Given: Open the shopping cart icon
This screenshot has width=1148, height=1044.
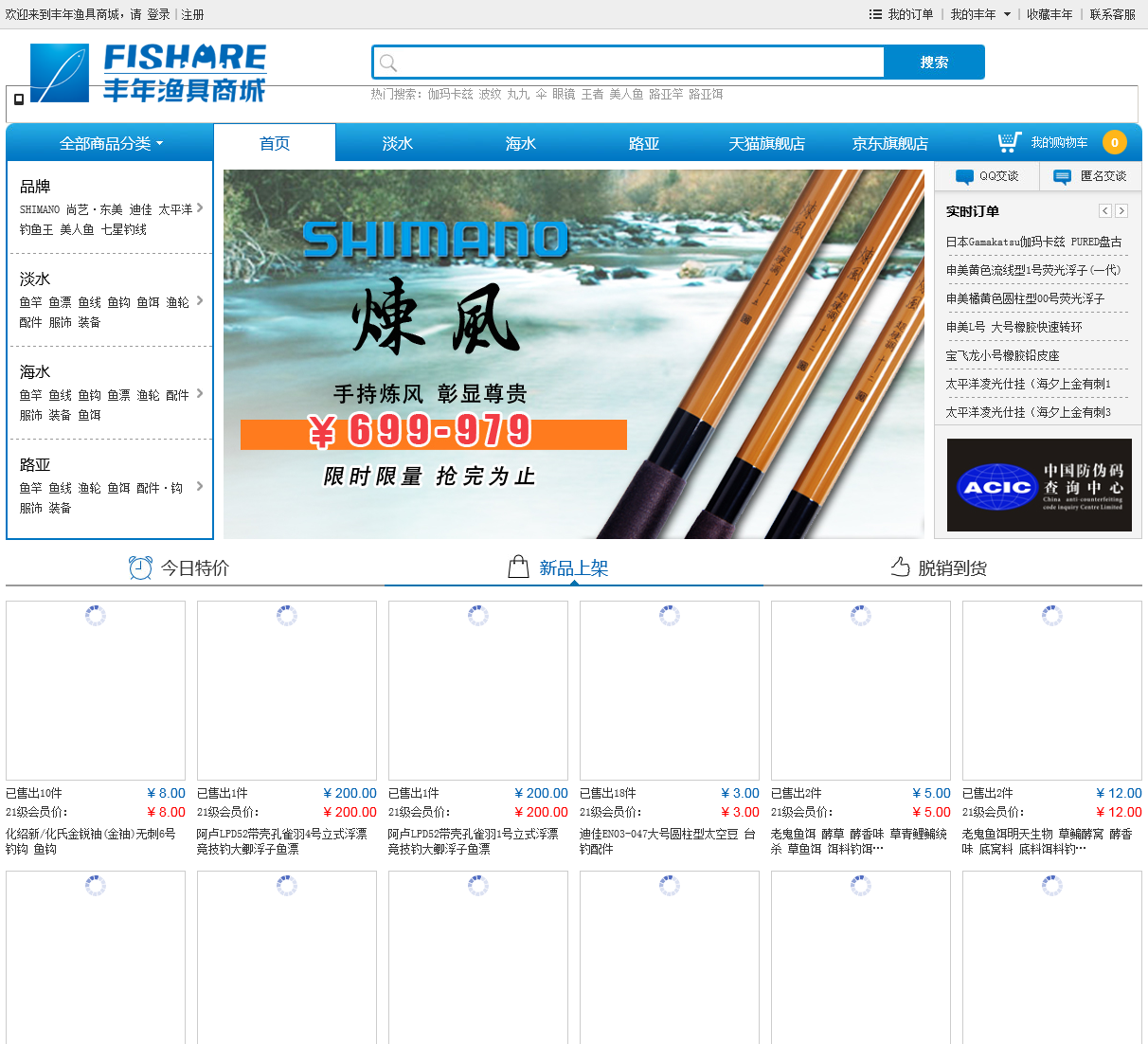Looking at the screenshot, I should coord(1010,142).
